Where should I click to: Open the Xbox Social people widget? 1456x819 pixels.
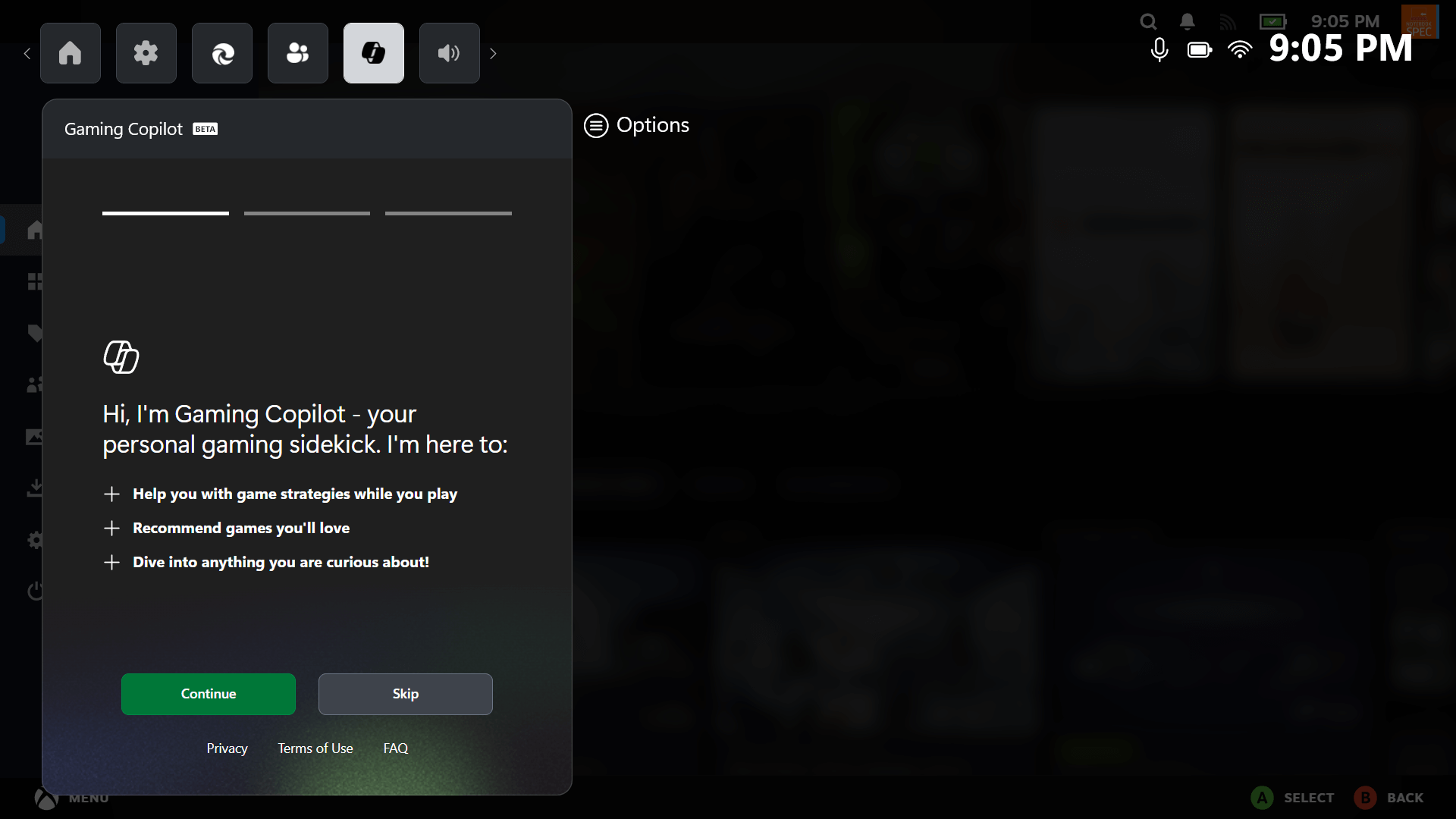(x=298, y=53)
